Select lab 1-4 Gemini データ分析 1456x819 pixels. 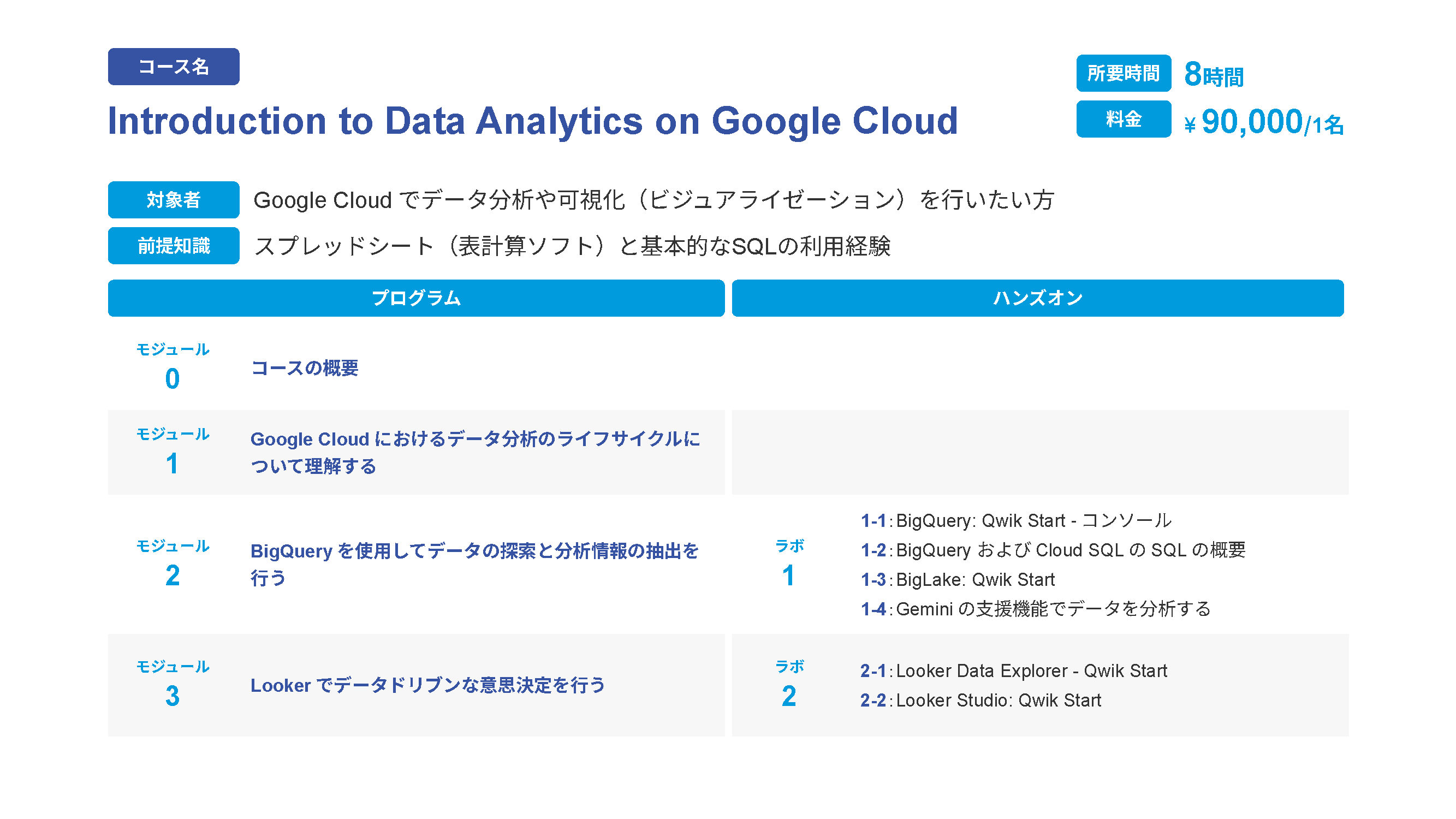click(1035, 609)
